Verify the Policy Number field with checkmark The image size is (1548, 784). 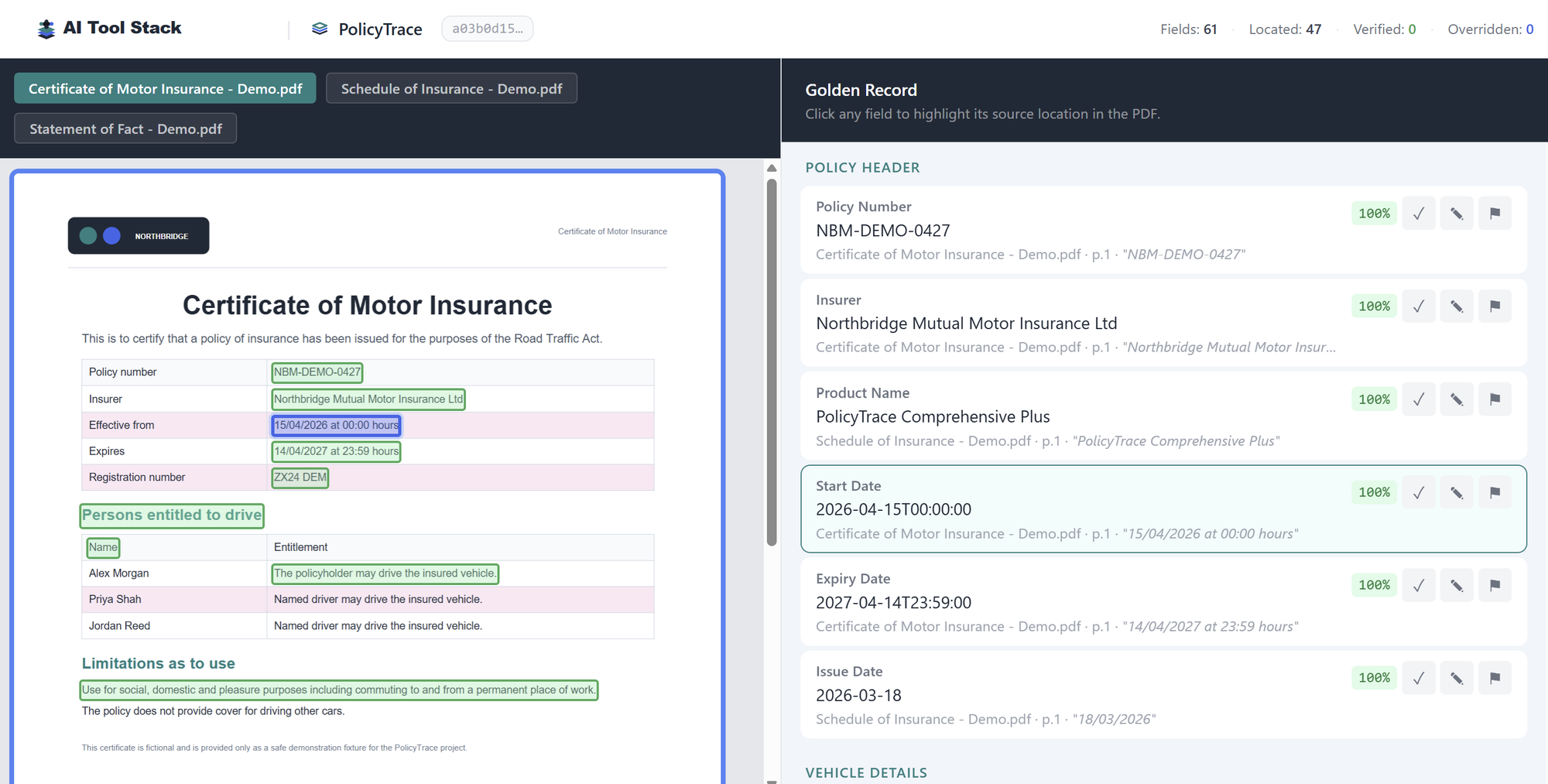point(1418,214)
